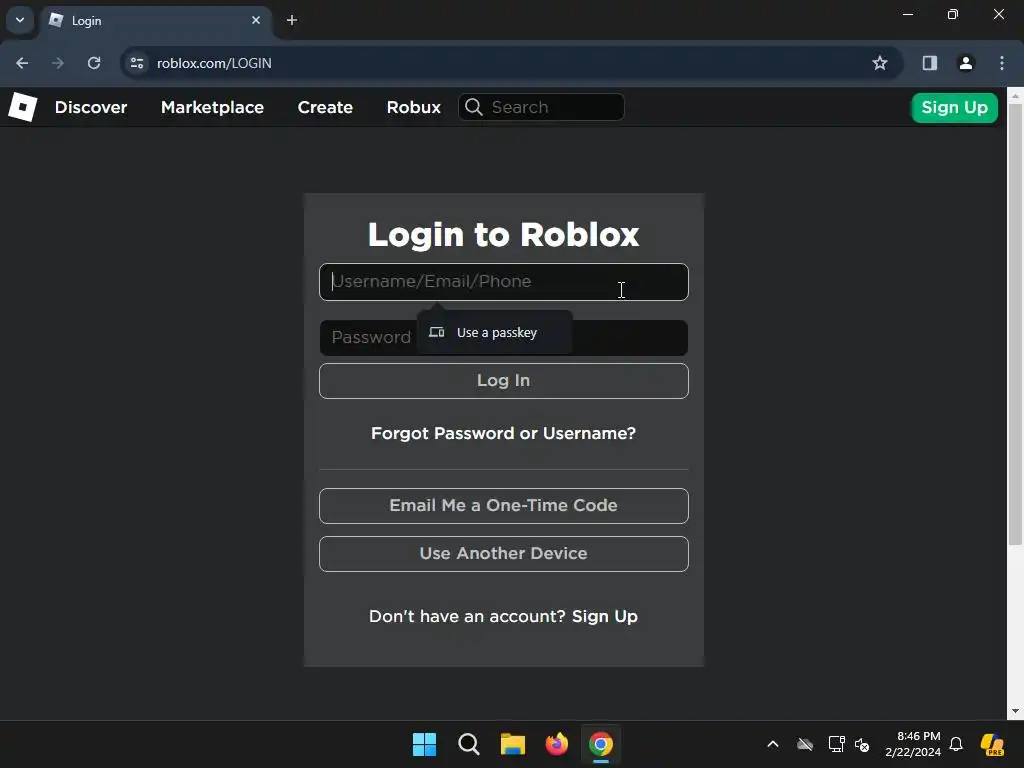This screenshot has height=768, width=1024.
Task: Close the Login tab
Action: (x=256, y=20)
